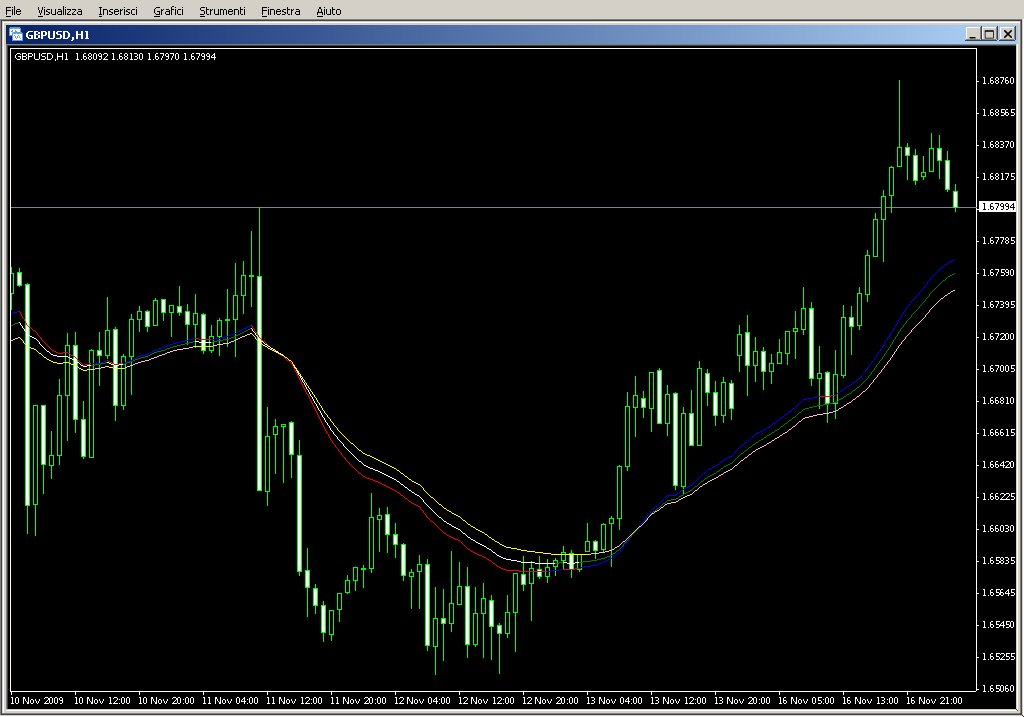The image size is (1024, 717).
Task: Click the 11 Nov 04:00 time label
Action: point(230,701)
